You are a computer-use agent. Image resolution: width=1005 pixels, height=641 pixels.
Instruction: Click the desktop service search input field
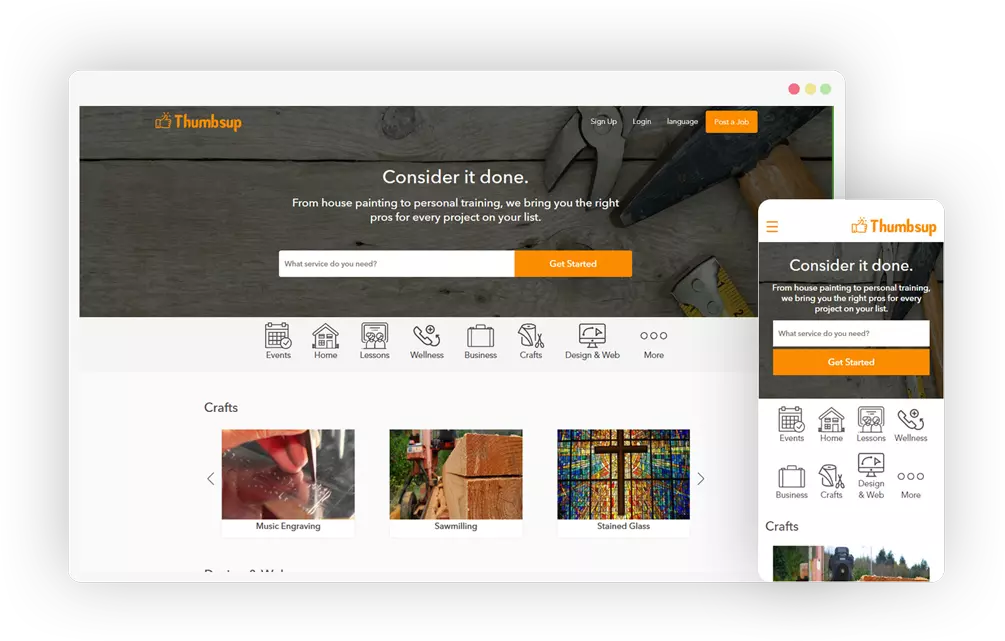coord(396,264)
